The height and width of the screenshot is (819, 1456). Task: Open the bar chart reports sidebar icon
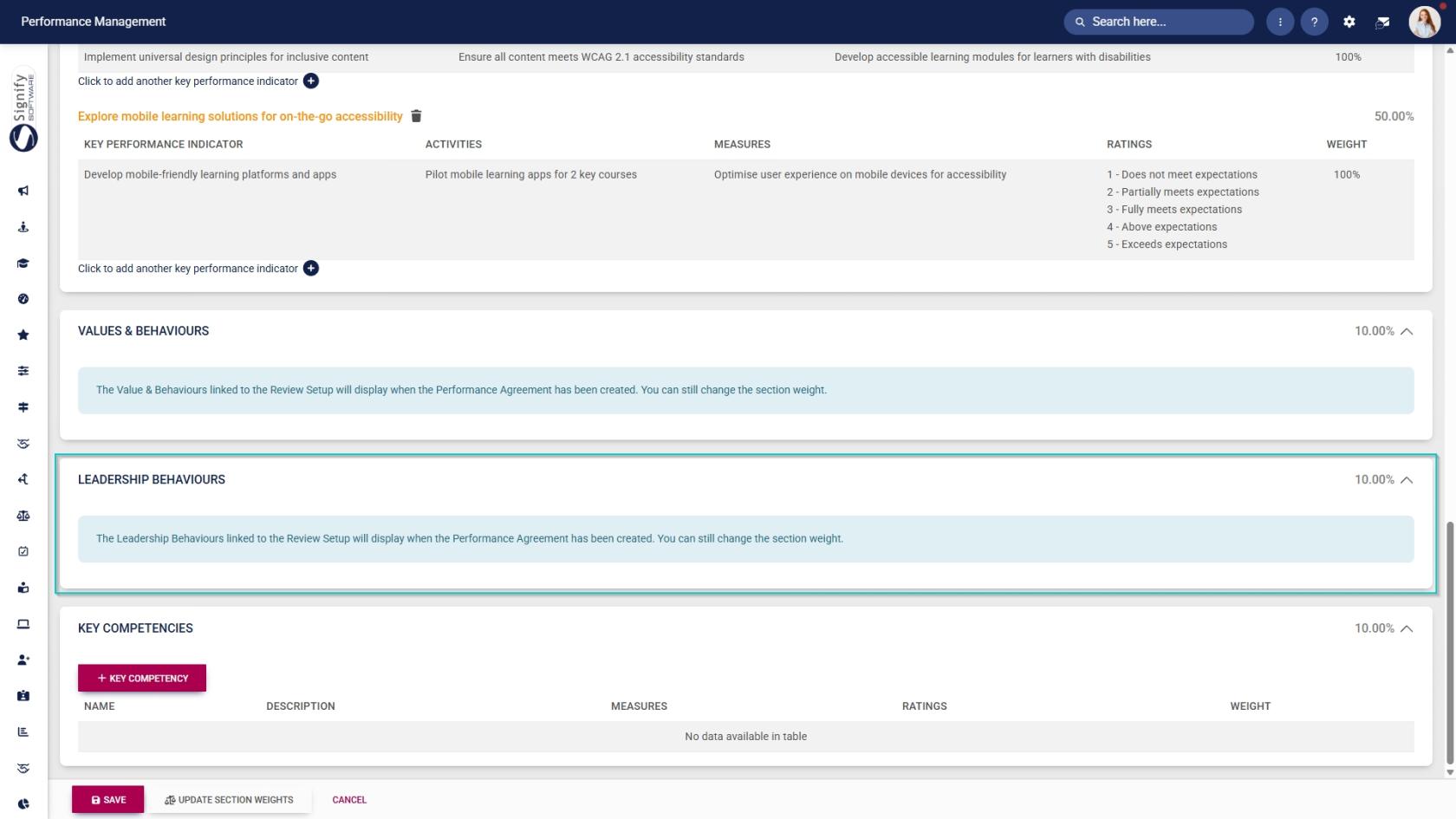23,731
